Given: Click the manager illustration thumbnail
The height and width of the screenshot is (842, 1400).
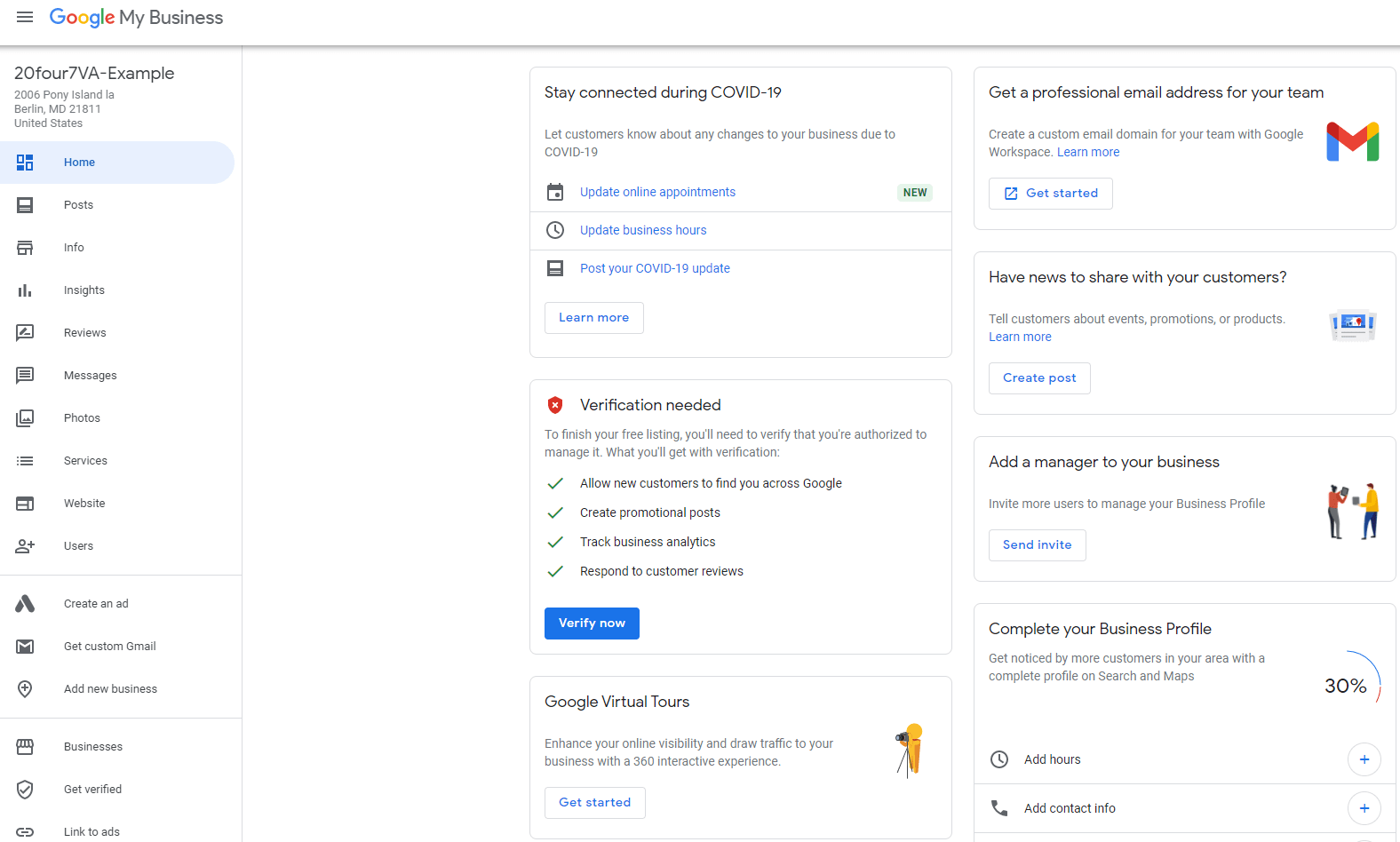Looking at the screenshot, I should (x=1353, y=511).
